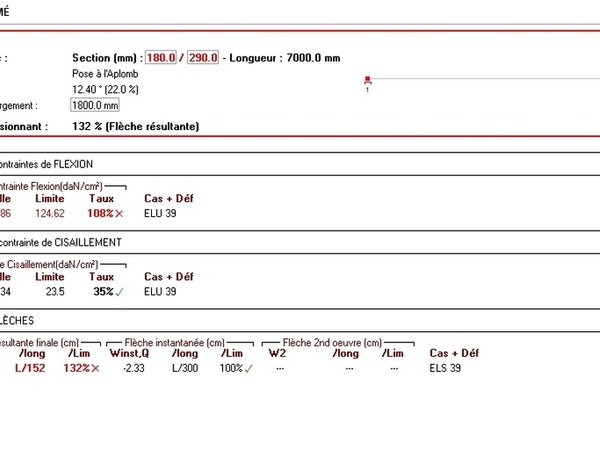The image size is (600, 450).
Task: Click the ELU 39 case in shear row
Action: 160,291
